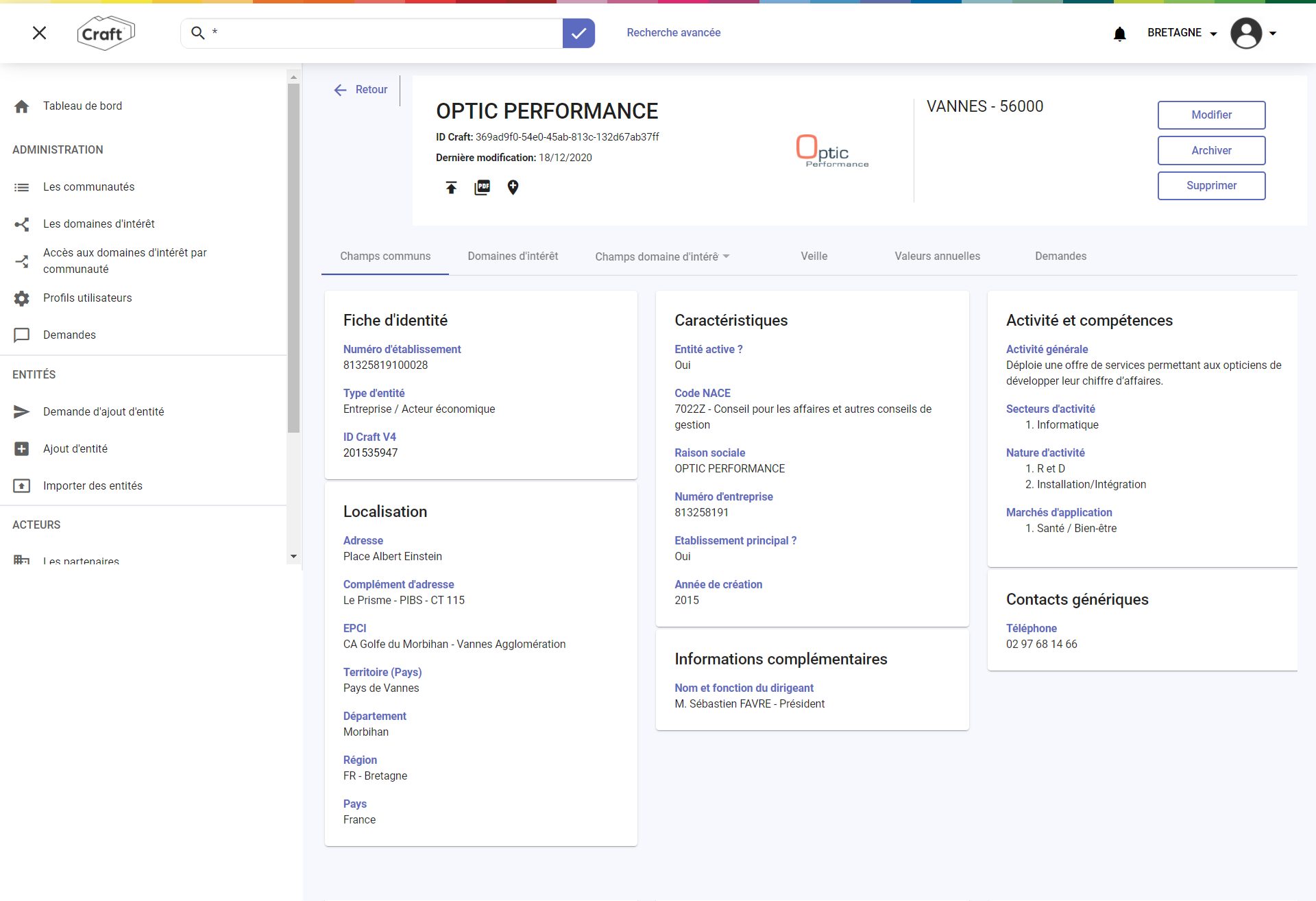Click the Supprimer button

1211,186
